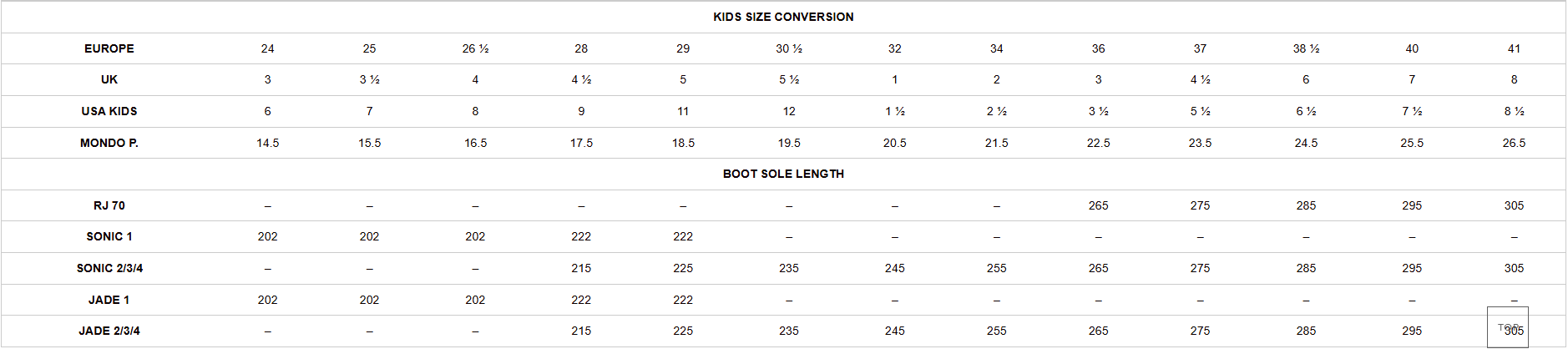This screenshot has width=1568, height=349.
Task: Click Europe size 41 cell
Action: tap(1514, 48)
